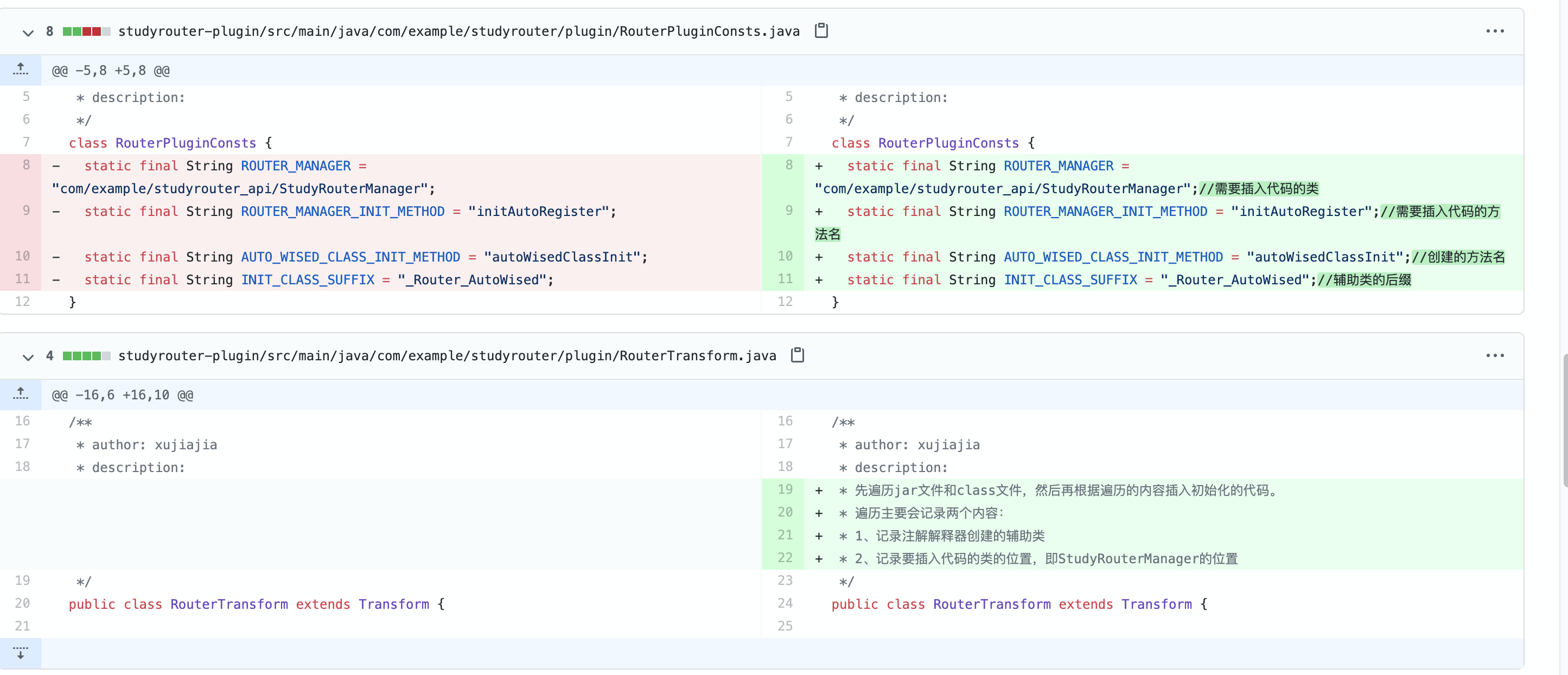The height and width of the screenshot is (675, 1568).
Task: Click added line number 19 on right
Action: coord(785,489)
